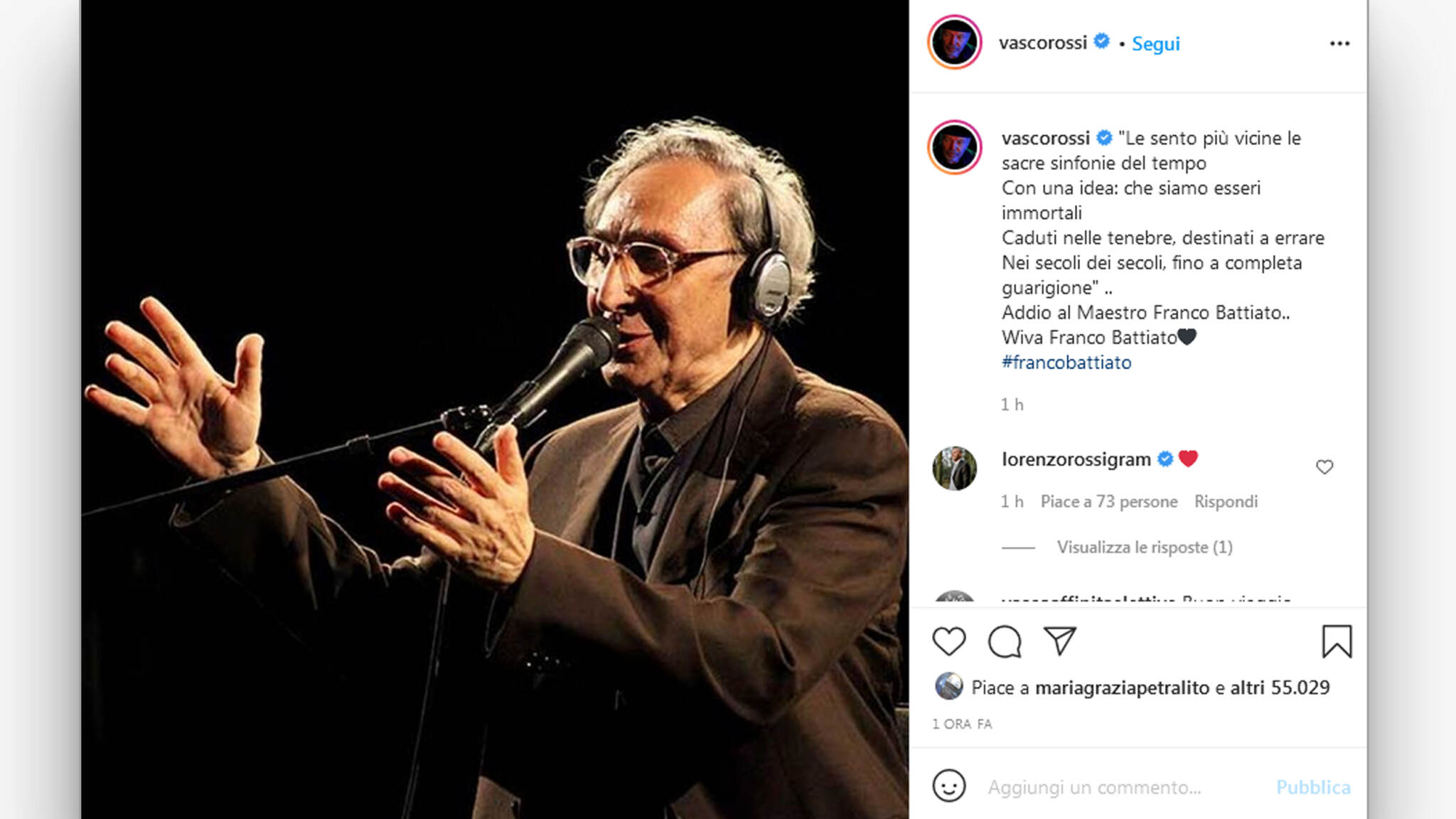Save post with bookmark icon
Image resolution: width=1456 pixels, height=819 pixels.
pyautogui.click(x=1337, y=641)
